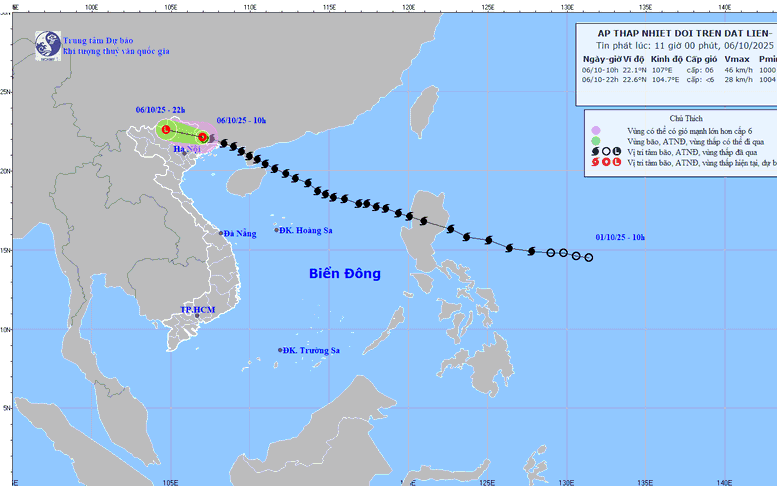Screen dimensions: 777x486
Task: Click the Biển Đông sea label
Action: coord(344,273)
